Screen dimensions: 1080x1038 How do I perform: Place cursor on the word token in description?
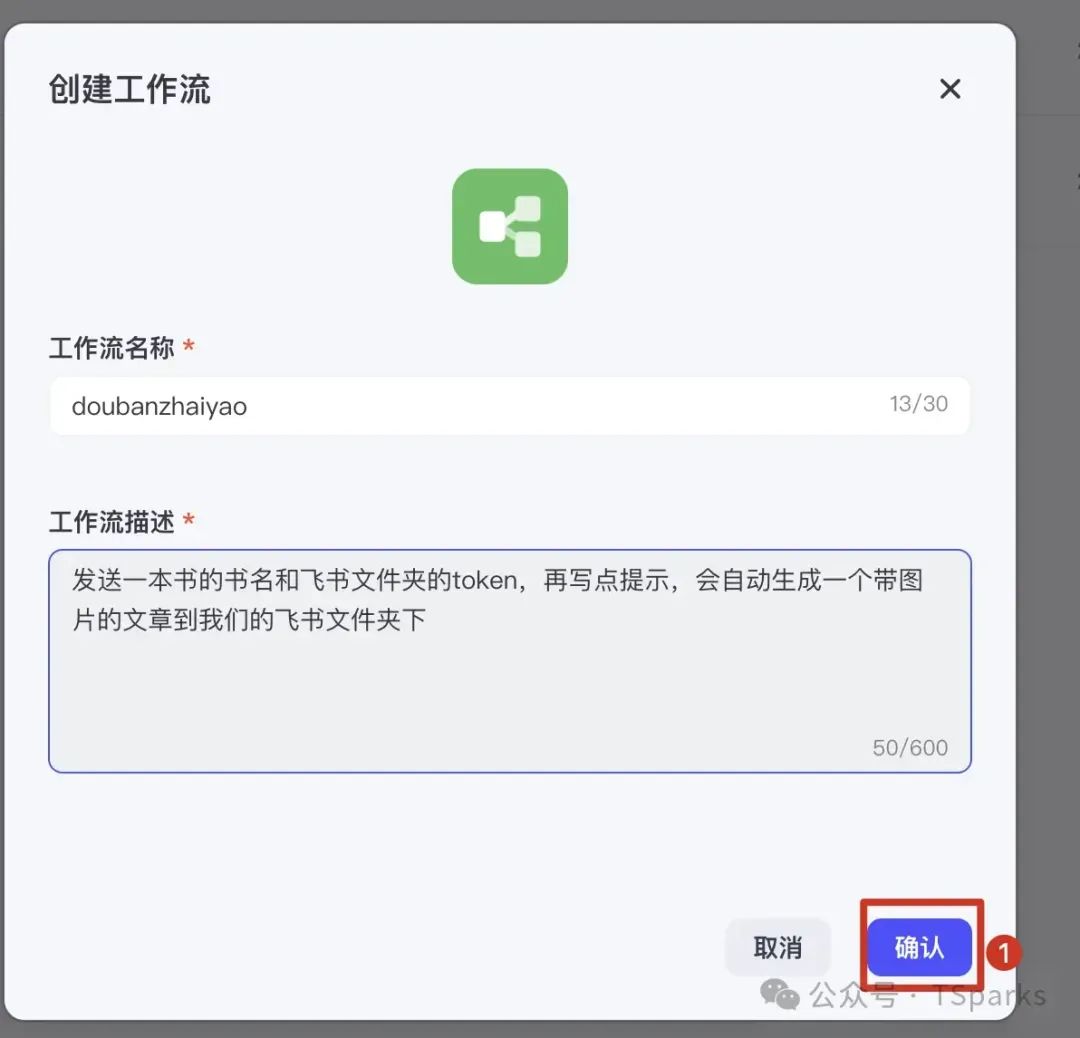pos(485,581)
